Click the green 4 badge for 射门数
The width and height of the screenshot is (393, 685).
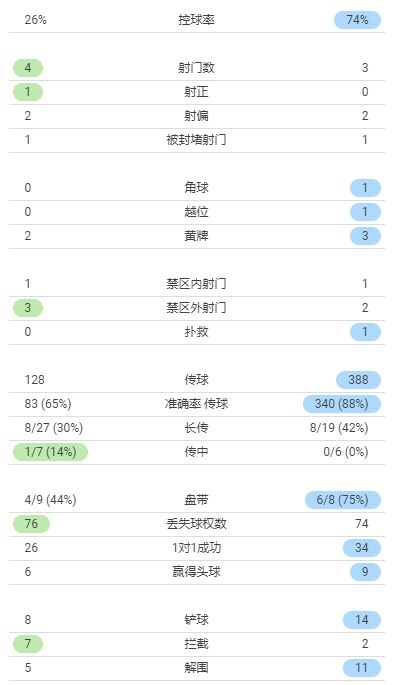click(28, 68)
